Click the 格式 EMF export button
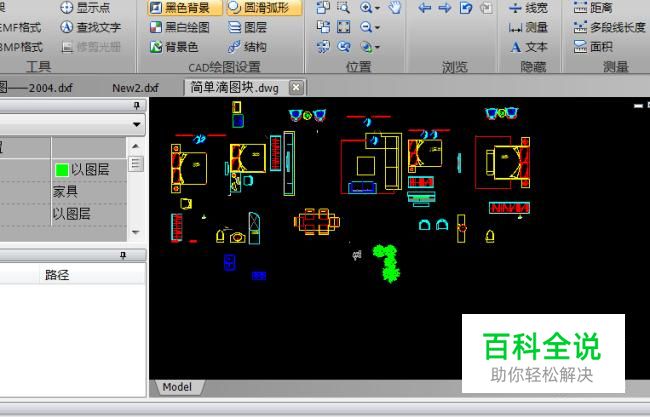The width and height of the screenshot is (650, 418). [21, 27]
